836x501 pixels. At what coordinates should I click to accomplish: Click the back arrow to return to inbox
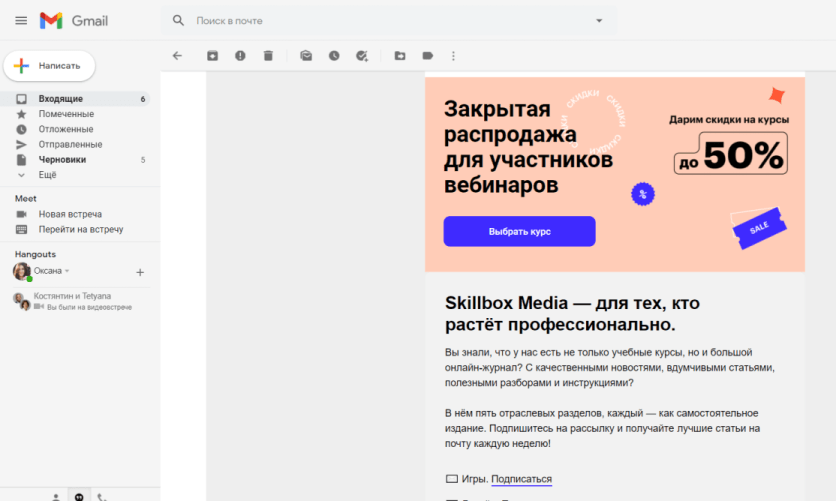tap(177, 56)
